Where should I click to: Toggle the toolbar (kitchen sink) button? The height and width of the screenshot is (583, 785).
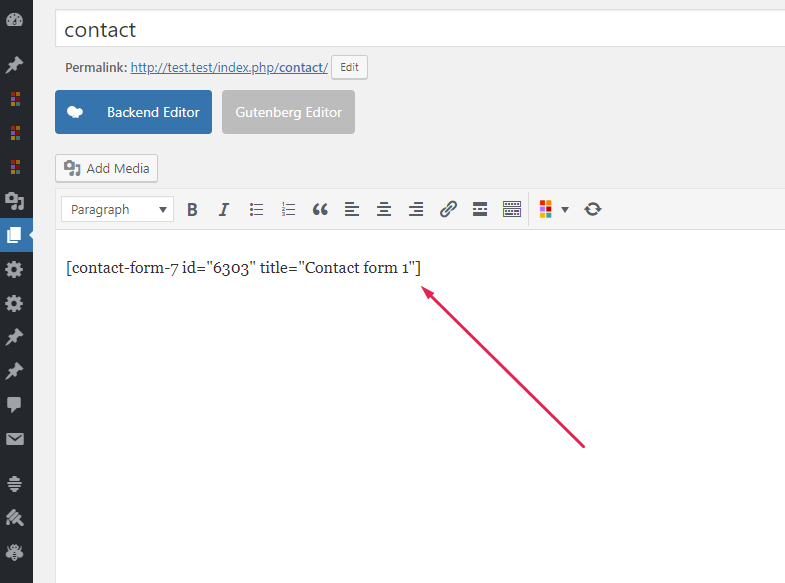512,209
